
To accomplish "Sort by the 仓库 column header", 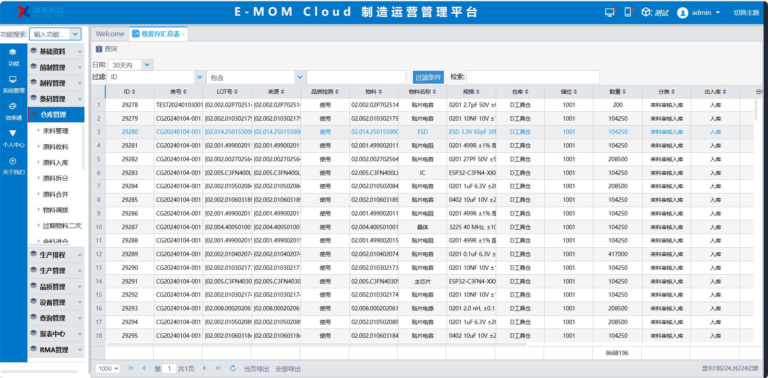I will tap(520, 92).
